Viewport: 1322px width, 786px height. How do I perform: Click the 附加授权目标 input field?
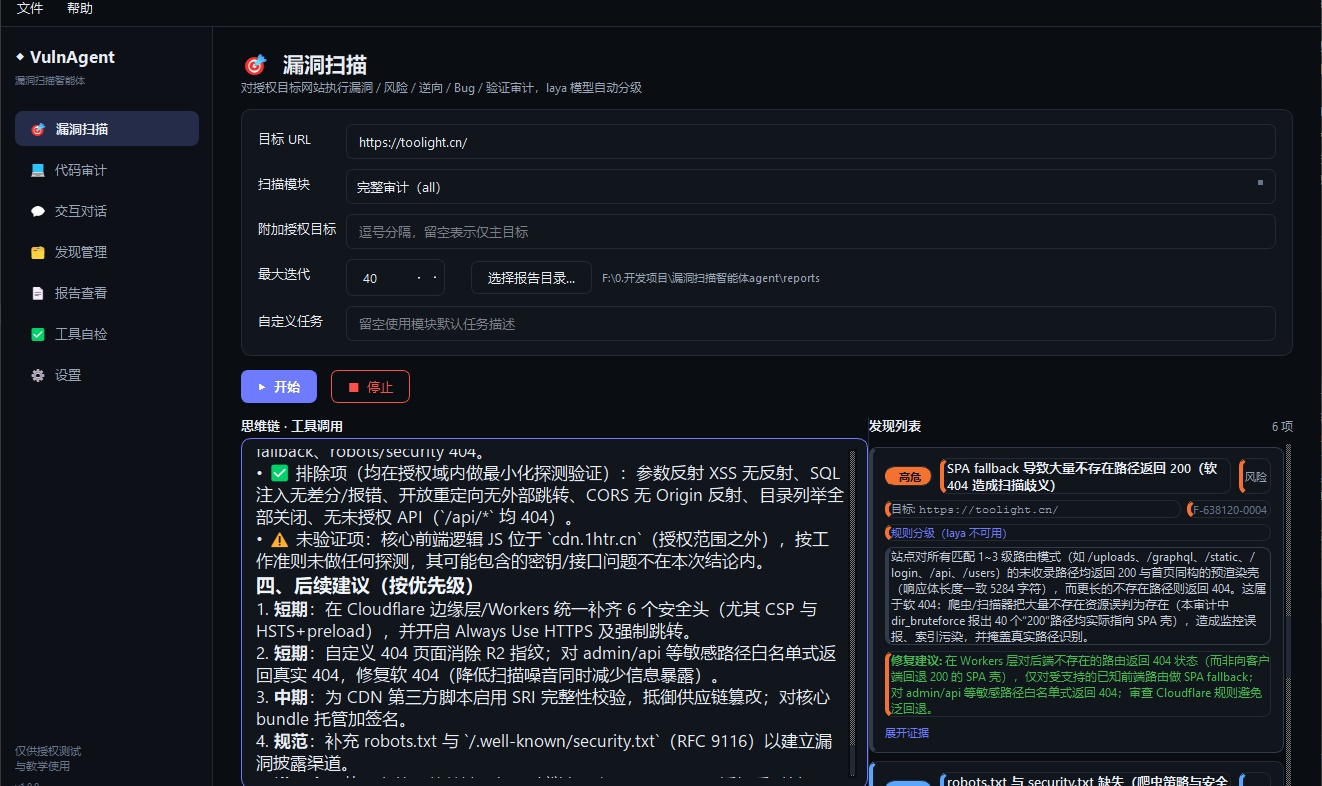pyautogui.click(x=810, y=231)
